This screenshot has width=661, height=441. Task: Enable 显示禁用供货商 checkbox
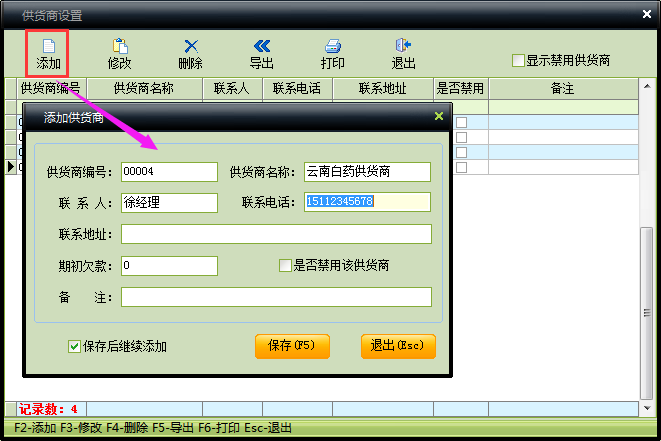[x=518, y=60]
